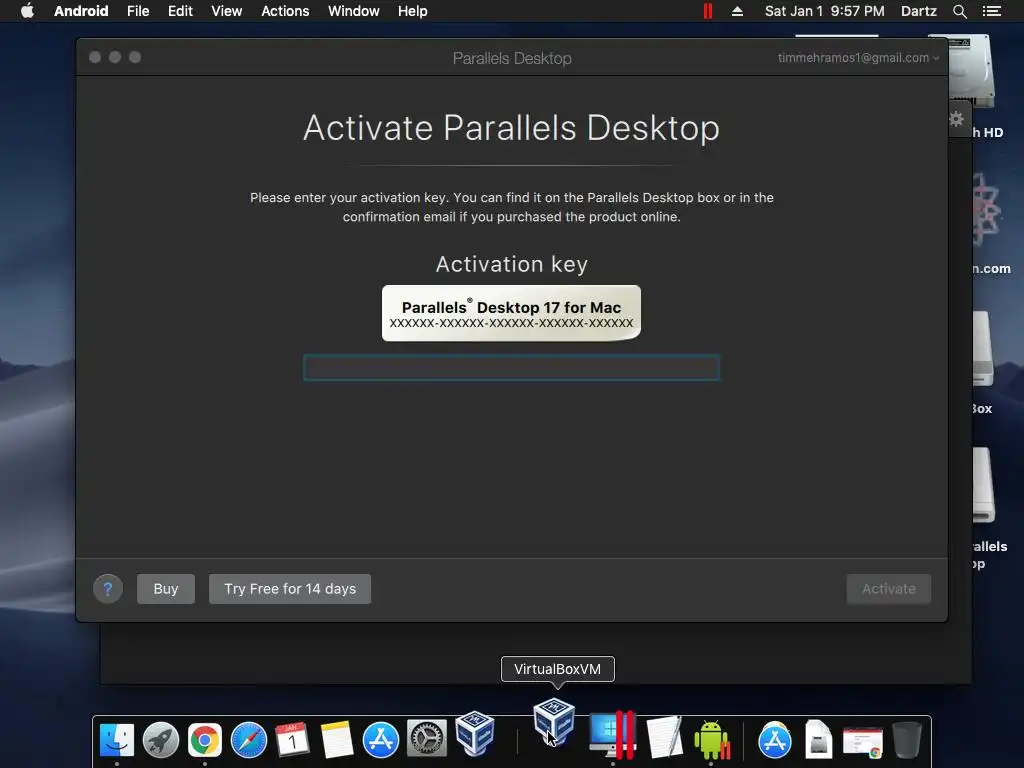Click the Activate button

889,589
